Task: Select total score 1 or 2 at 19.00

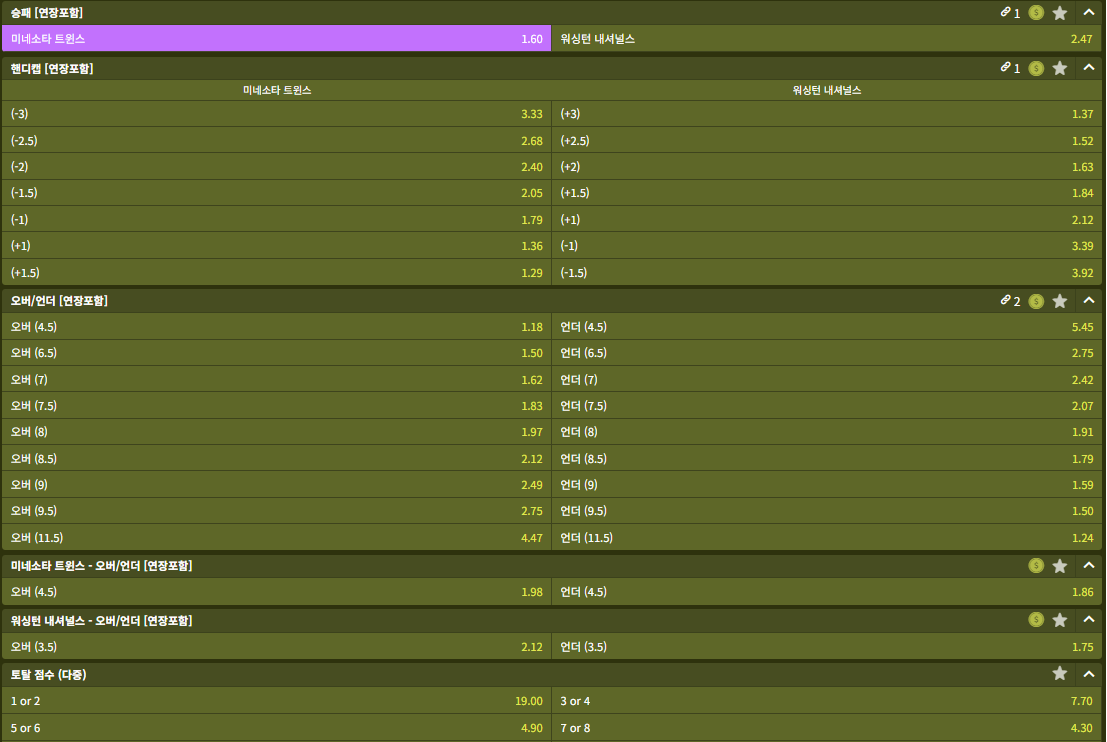Action: (x=276, y=701)
